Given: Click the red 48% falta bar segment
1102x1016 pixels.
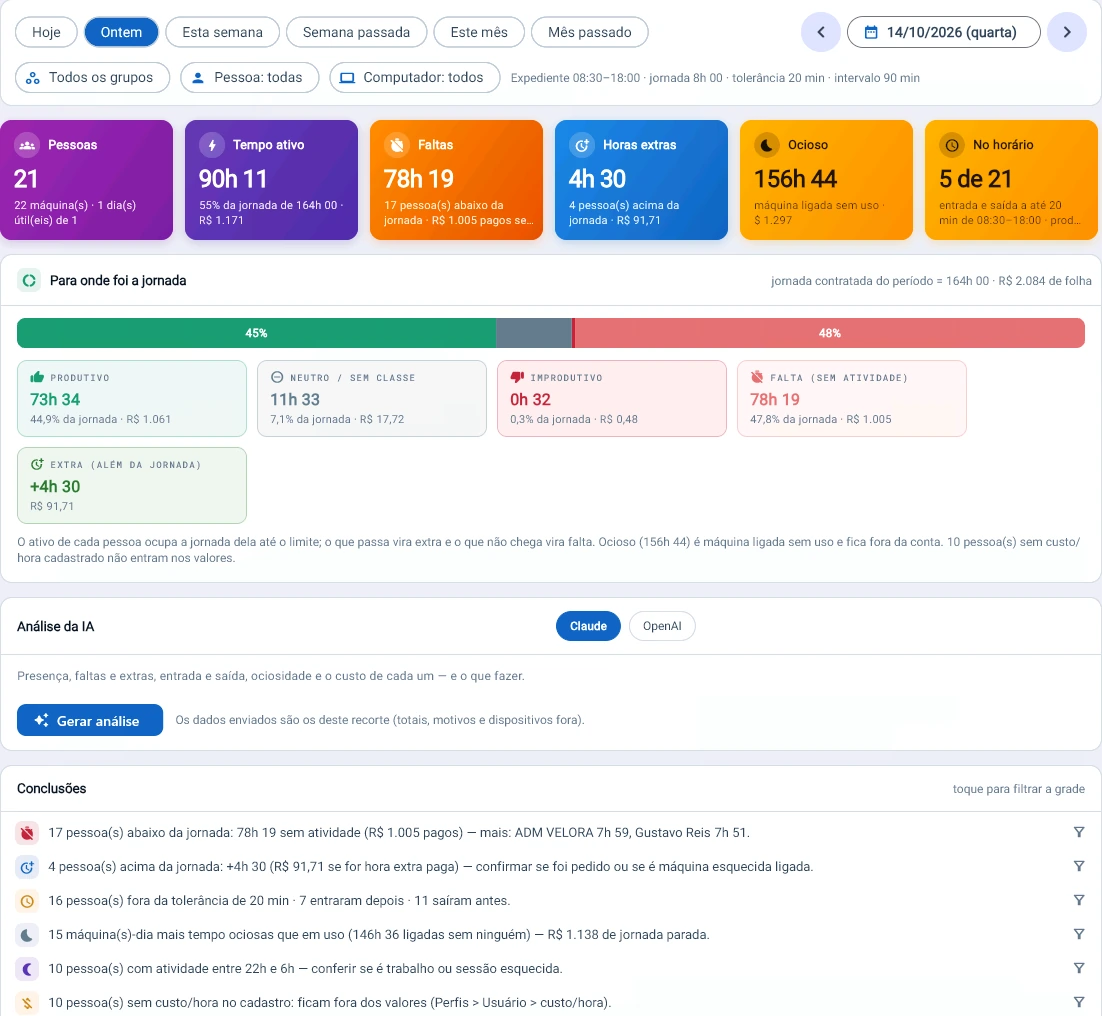Looking at the screenshot, I should coord(829,333).
